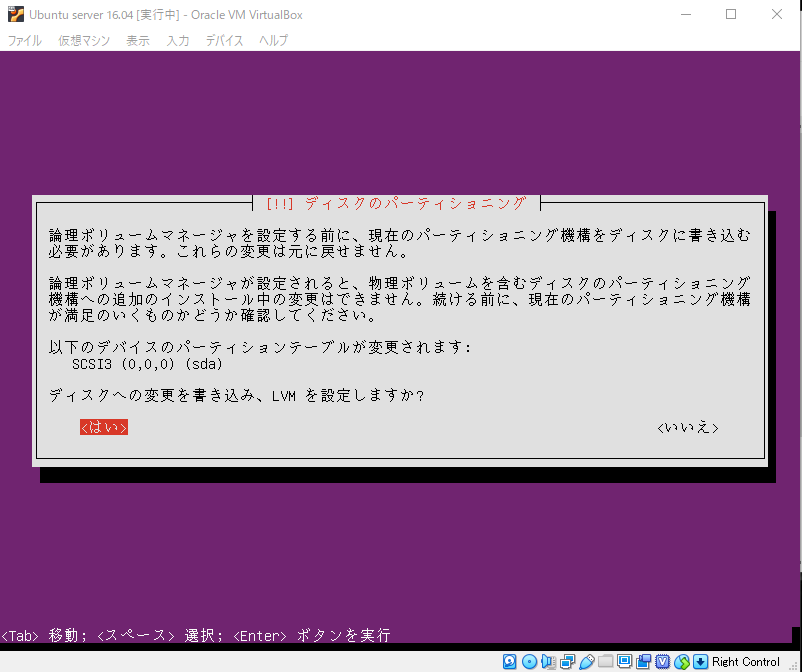Click the shared folders icon

[x=607, y=661]
